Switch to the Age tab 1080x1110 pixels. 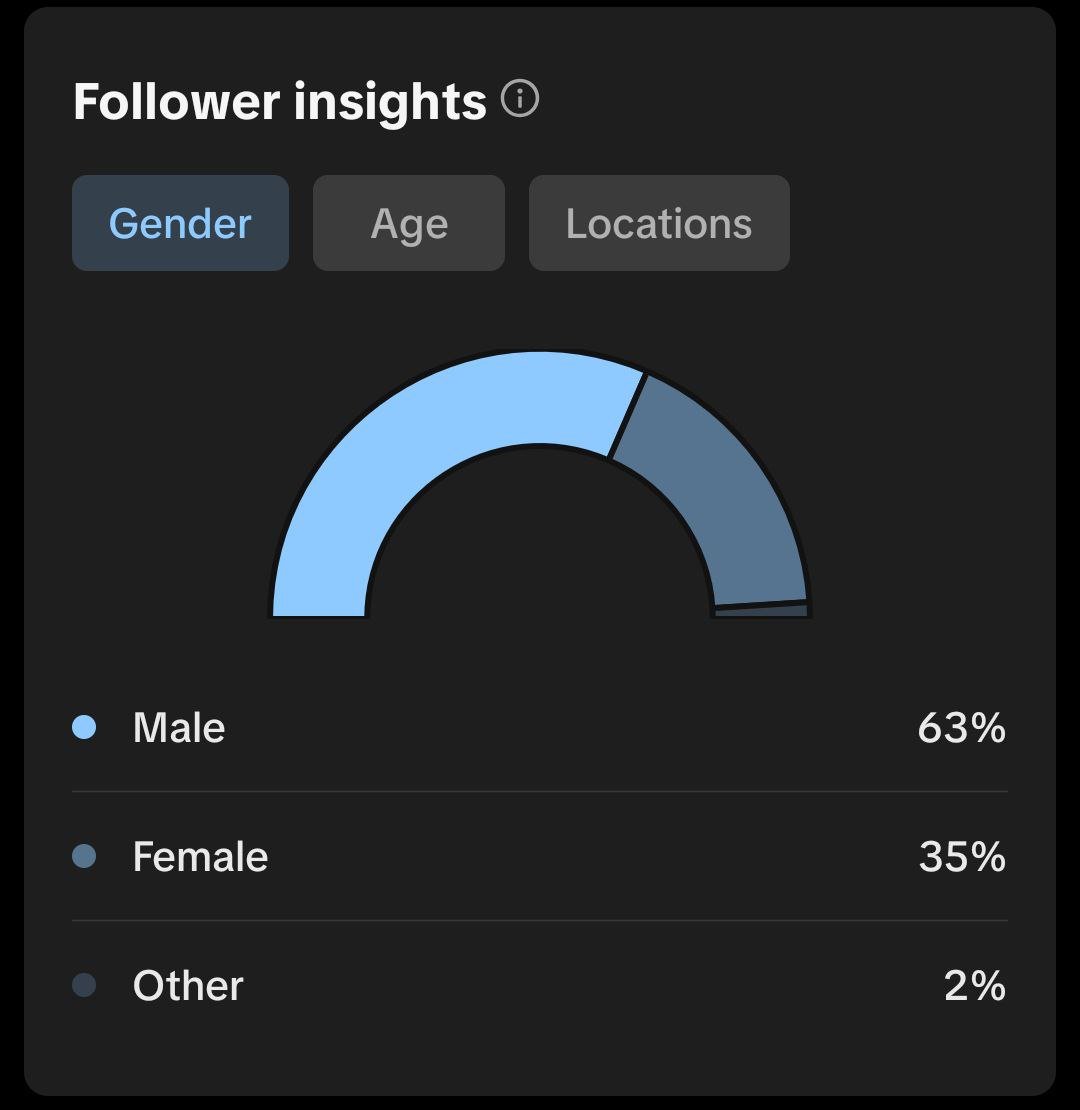(409, 223)
